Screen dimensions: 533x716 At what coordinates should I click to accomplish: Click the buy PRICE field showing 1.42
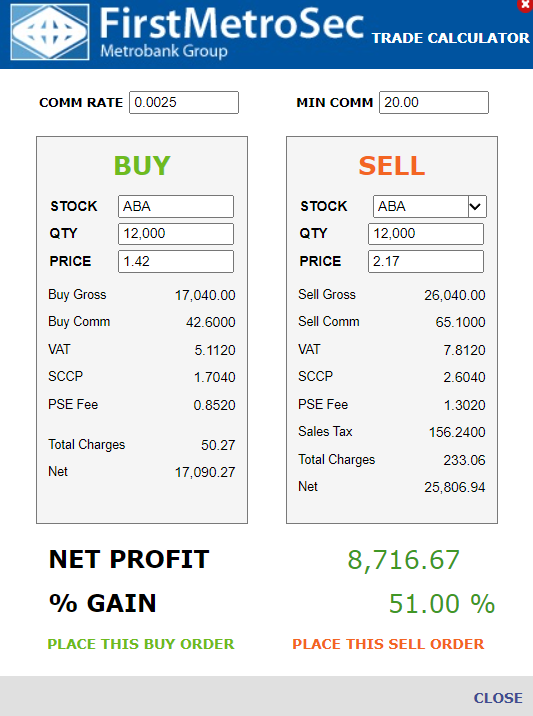point(176,261)
